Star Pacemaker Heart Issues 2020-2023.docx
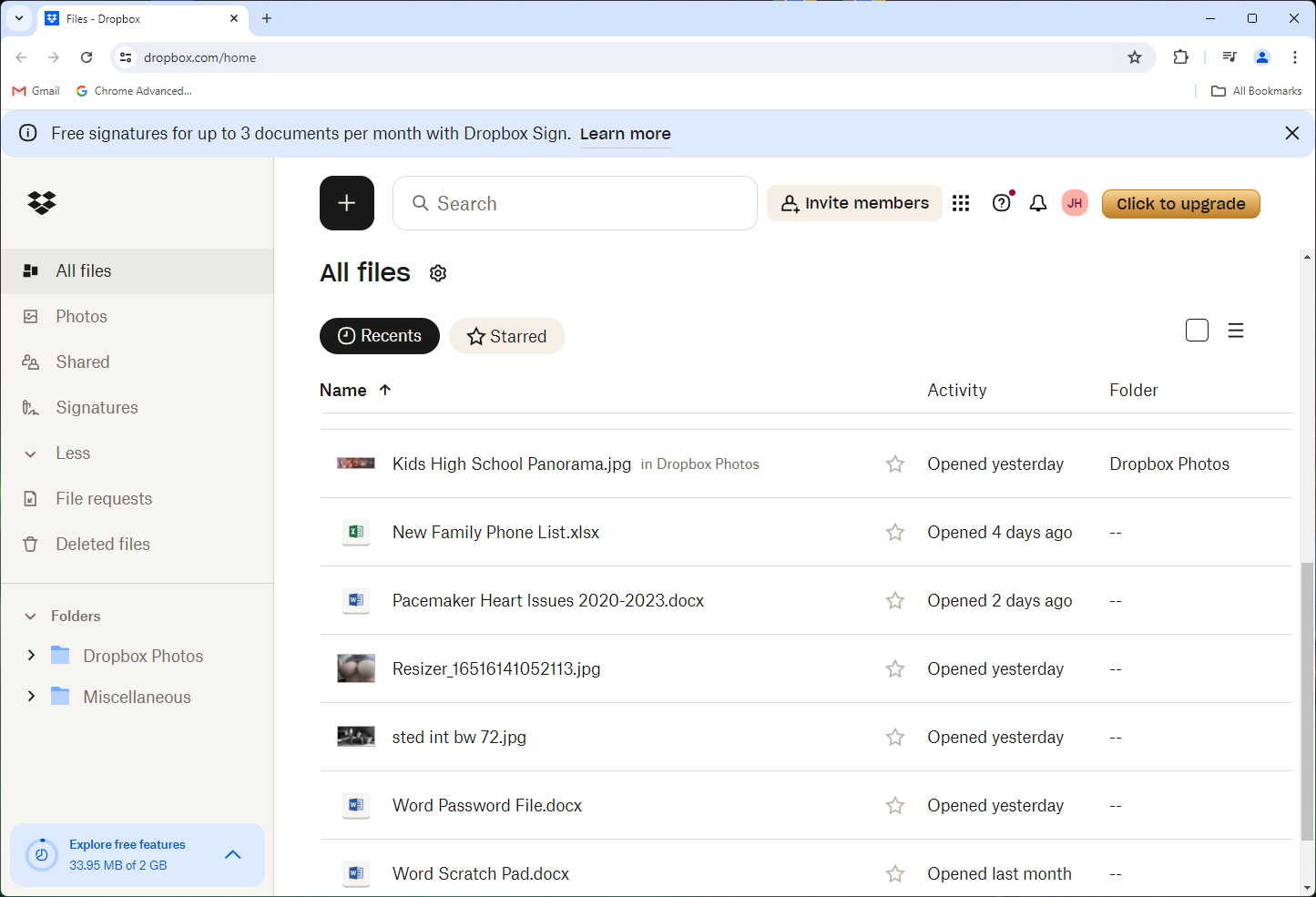 895,600
